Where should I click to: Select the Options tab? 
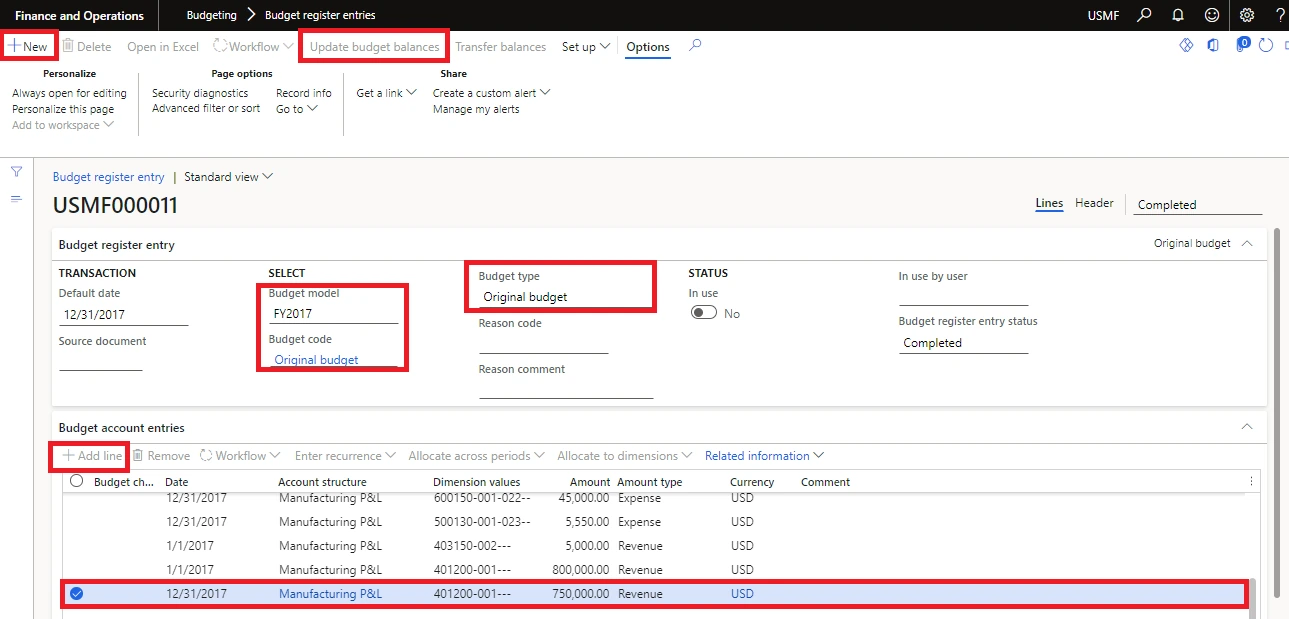648,47
